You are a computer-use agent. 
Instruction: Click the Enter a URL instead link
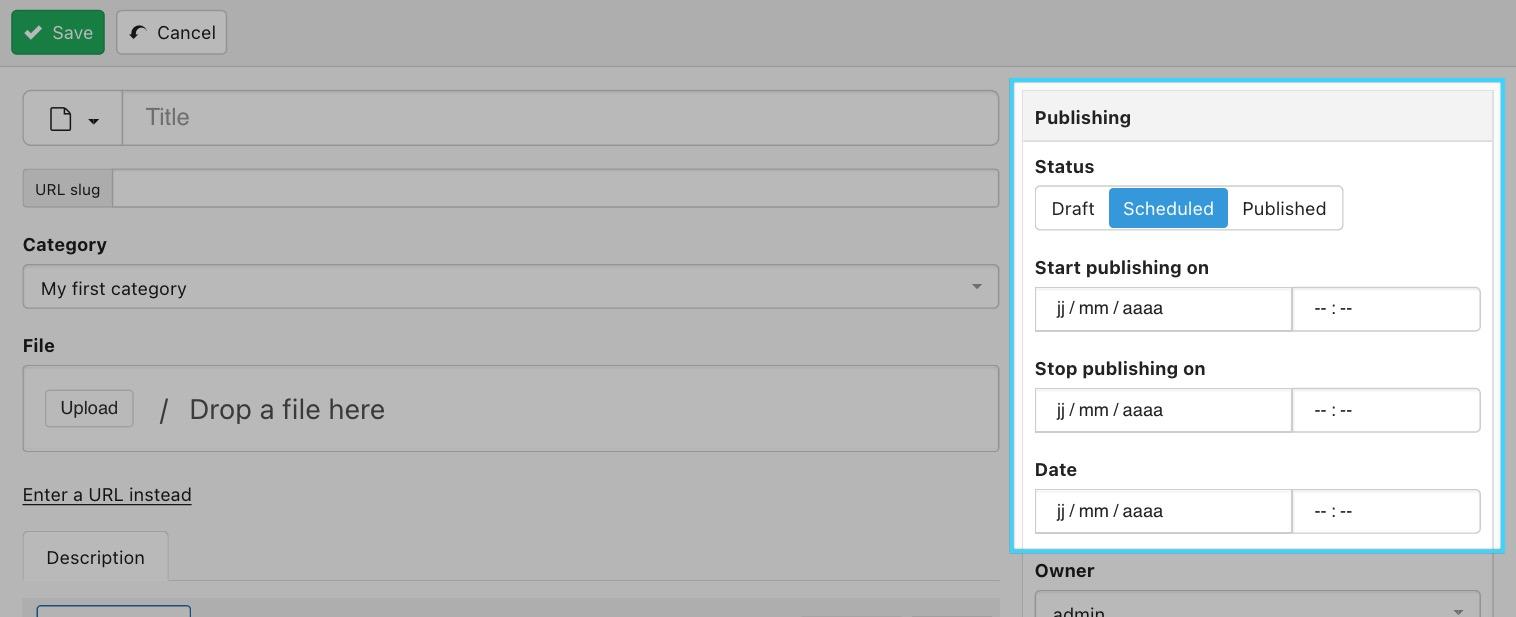coord(107,495)
